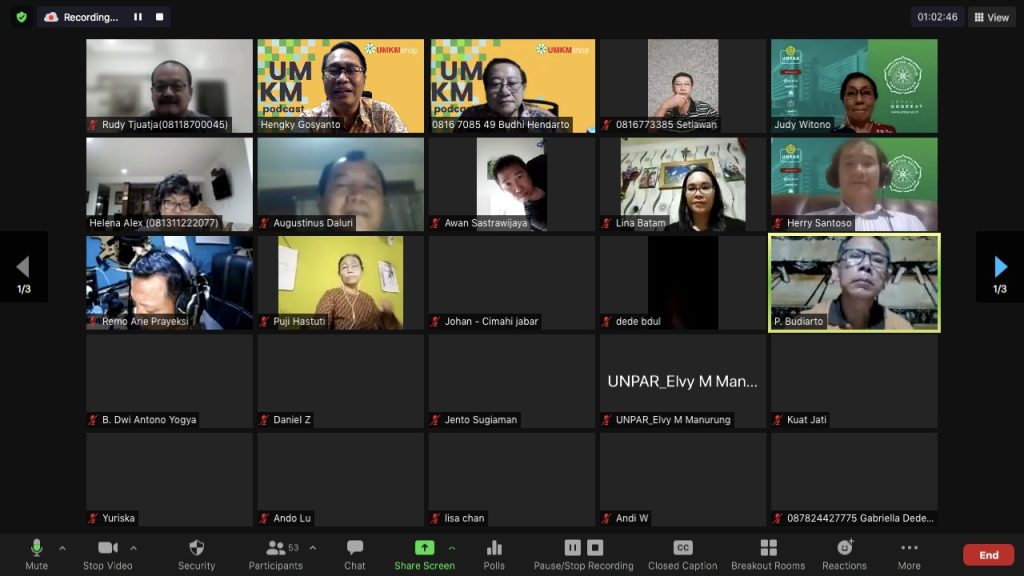This screenshot has width=1024, height=576.
Task: Select P. Budiarto's video tile
Action: point(854,282)
